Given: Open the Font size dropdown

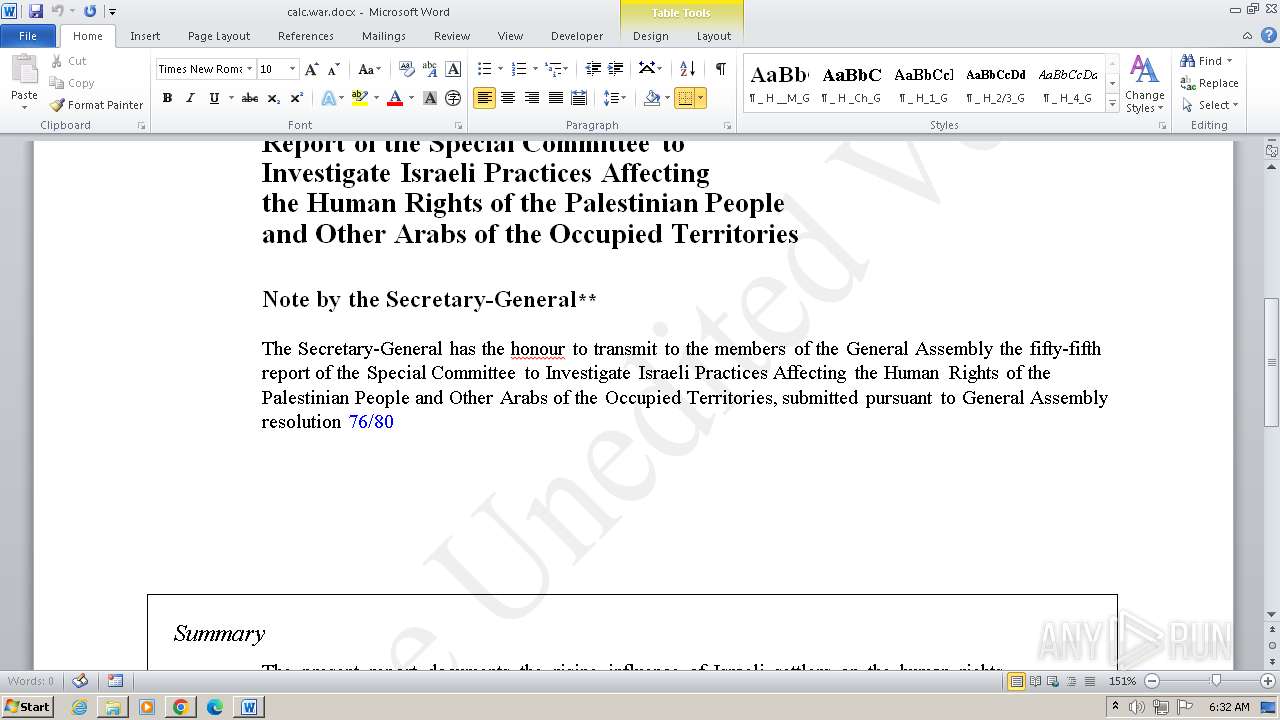Looking at the screenshot, I should (x=292, y=69).
